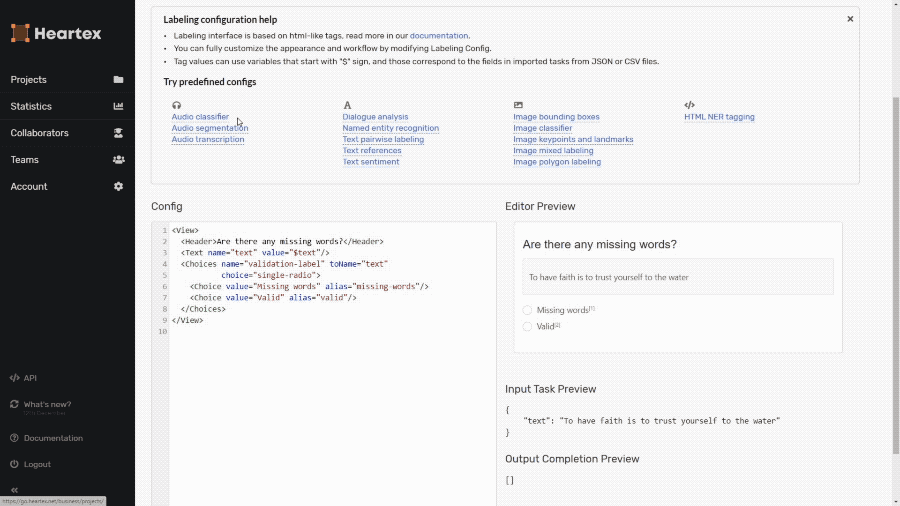Load the Text pairwise labeling config
The height and width of the screenshot is (506, 900).
(x=383, y=139)
